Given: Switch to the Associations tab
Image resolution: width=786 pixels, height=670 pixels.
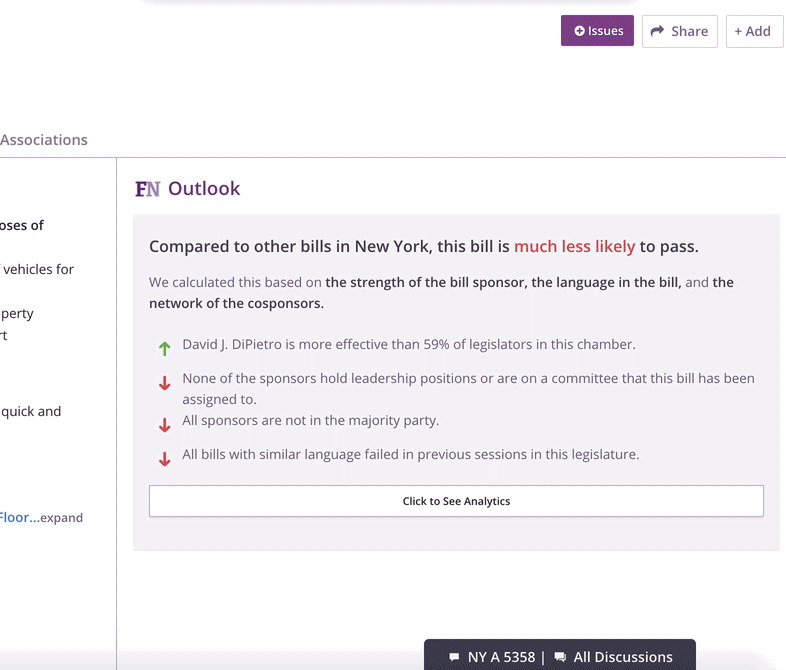Looking at the screenshot, I should tap(44, 140).
